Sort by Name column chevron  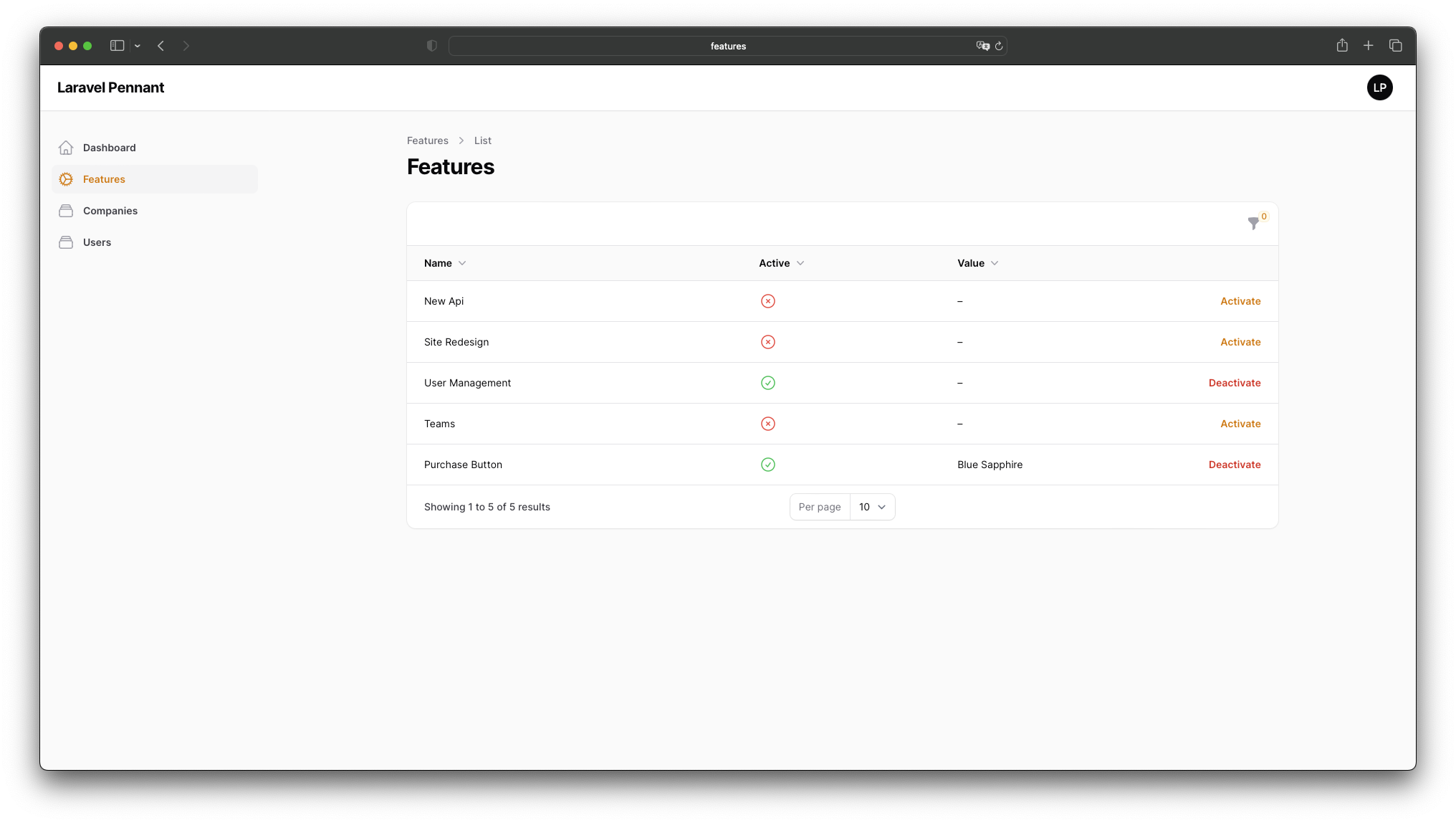point(462,263)
